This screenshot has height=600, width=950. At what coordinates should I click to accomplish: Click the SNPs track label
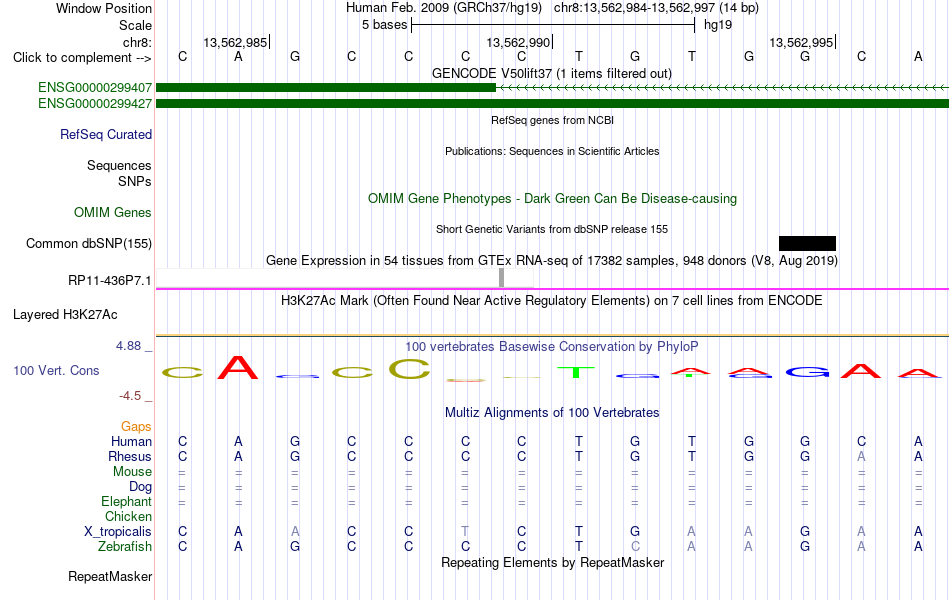[x=135, y=181]
